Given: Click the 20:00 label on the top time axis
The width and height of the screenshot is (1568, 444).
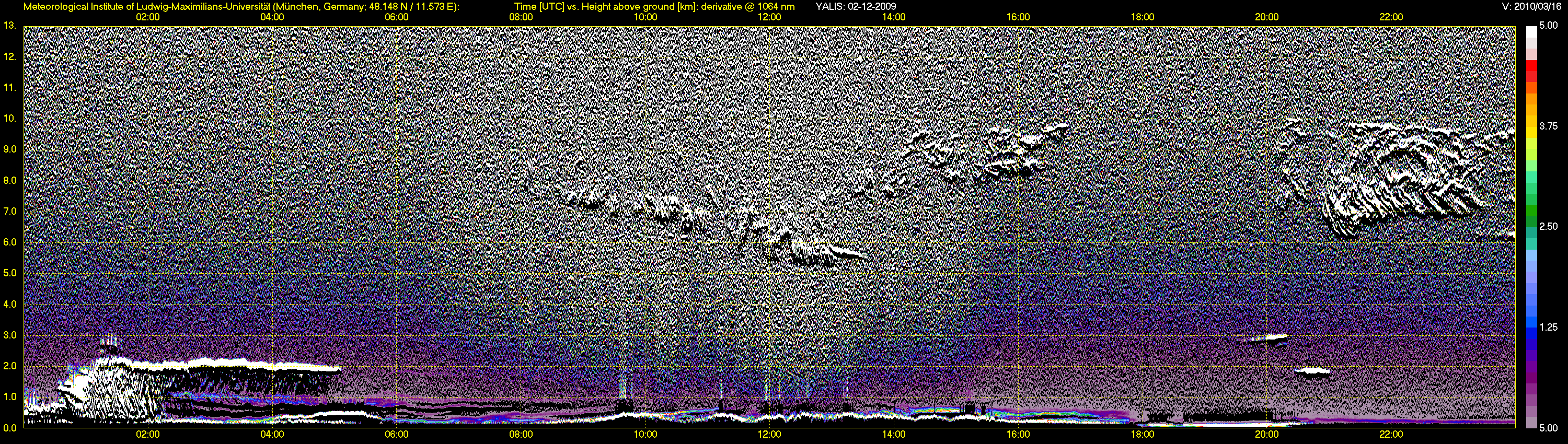Looking at the screenshot, I should (x=1267, y=17).
